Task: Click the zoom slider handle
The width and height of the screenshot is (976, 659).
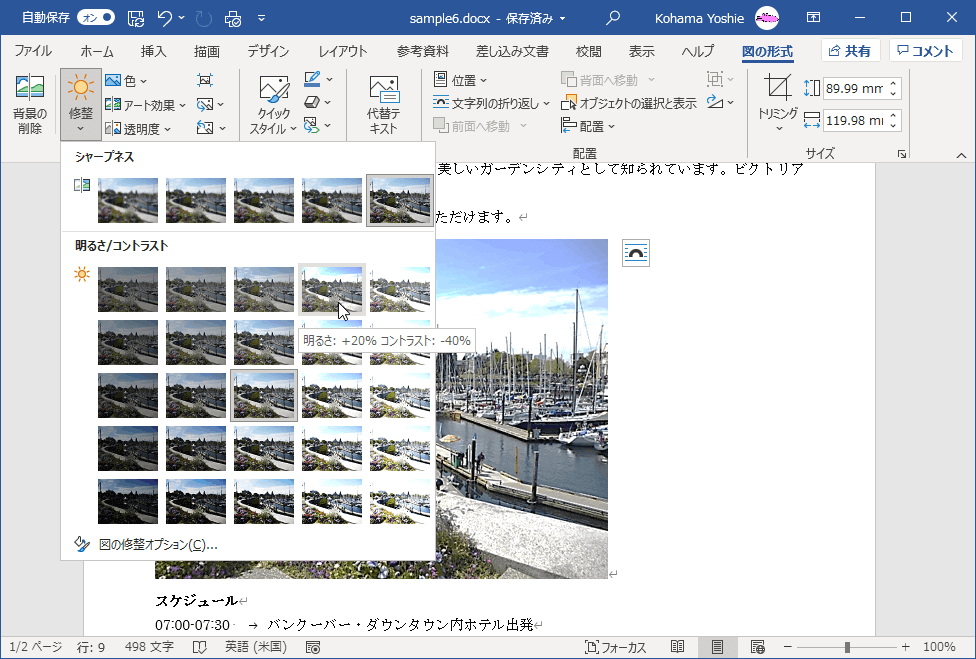Action: tap(847, 647)
